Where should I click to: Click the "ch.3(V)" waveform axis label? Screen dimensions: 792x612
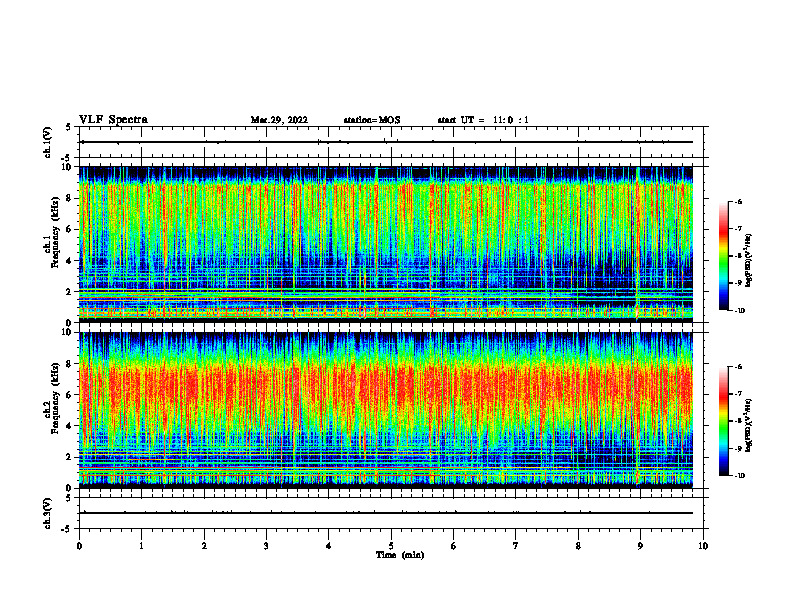(48, 513)
